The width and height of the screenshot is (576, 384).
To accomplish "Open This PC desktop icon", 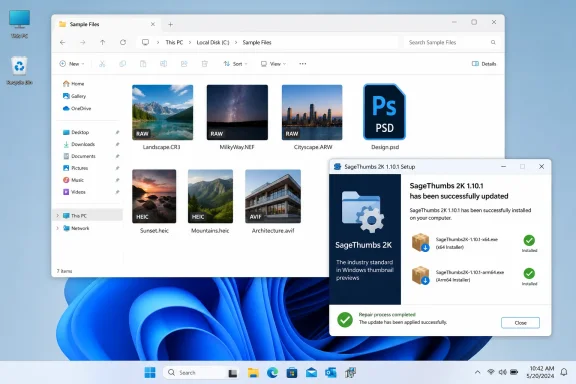I will [x=19, y=24].
